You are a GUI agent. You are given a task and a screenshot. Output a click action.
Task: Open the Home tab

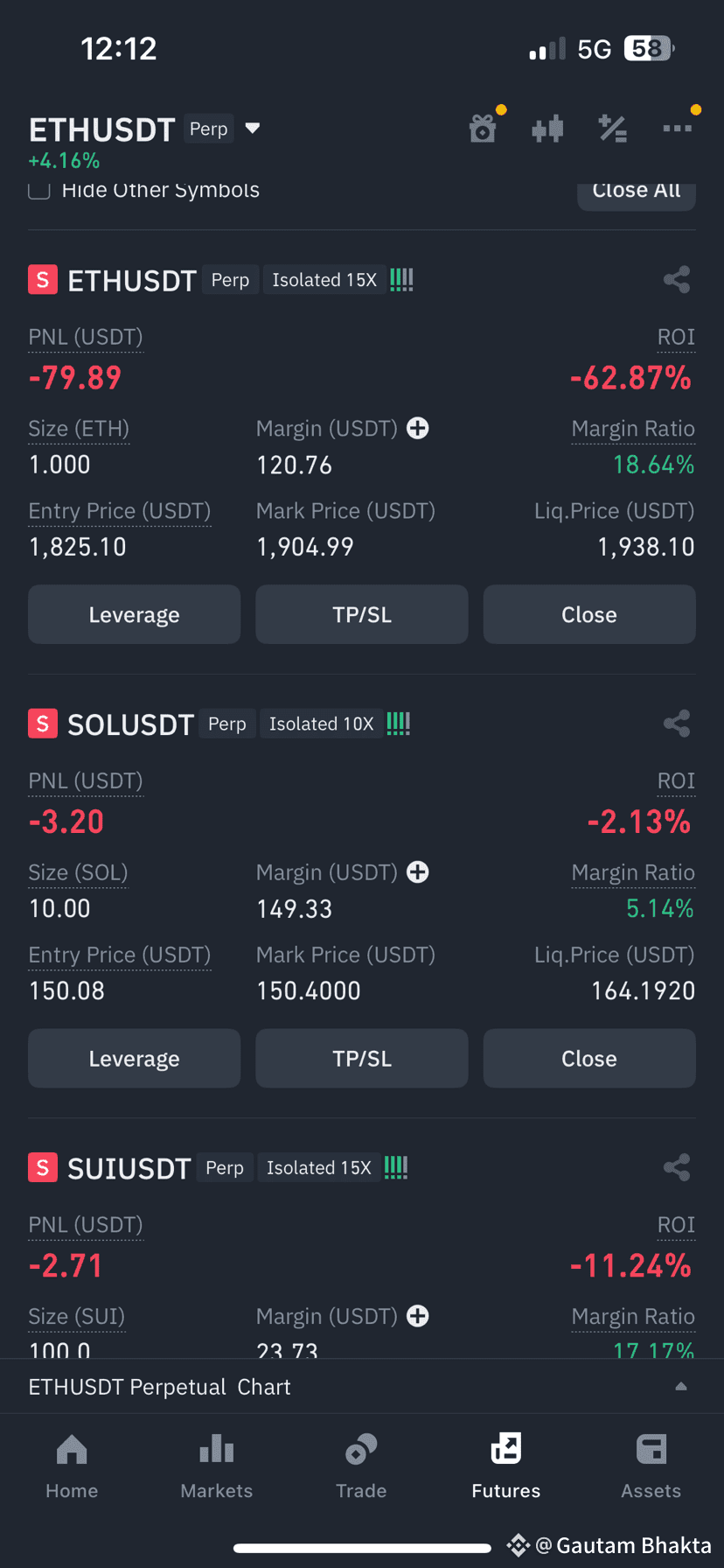pyautogui.click(x=72, y=1466)
